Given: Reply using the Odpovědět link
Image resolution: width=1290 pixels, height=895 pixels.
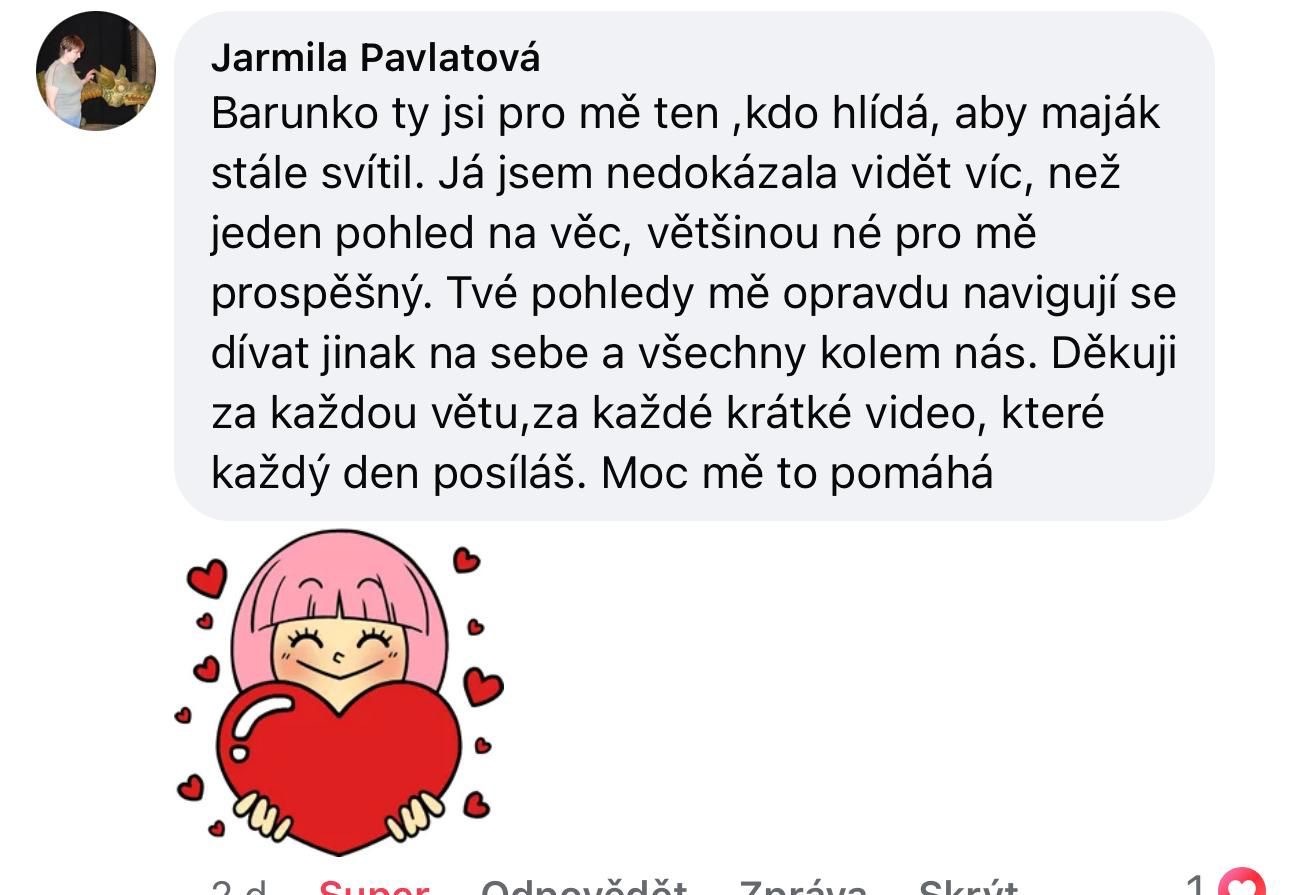Looking at the screenshot, I should click(x=584, y=887).
